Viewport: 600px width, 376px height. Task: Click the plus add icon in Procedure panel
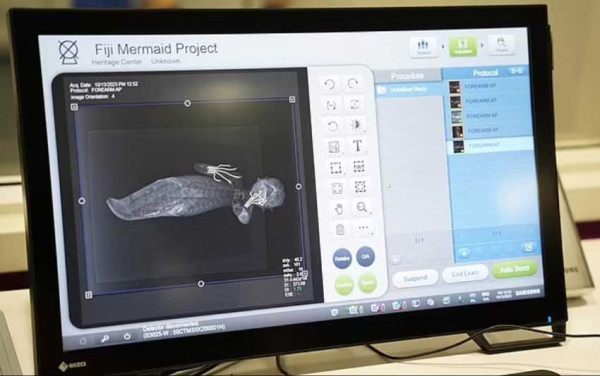click(396, 260)
